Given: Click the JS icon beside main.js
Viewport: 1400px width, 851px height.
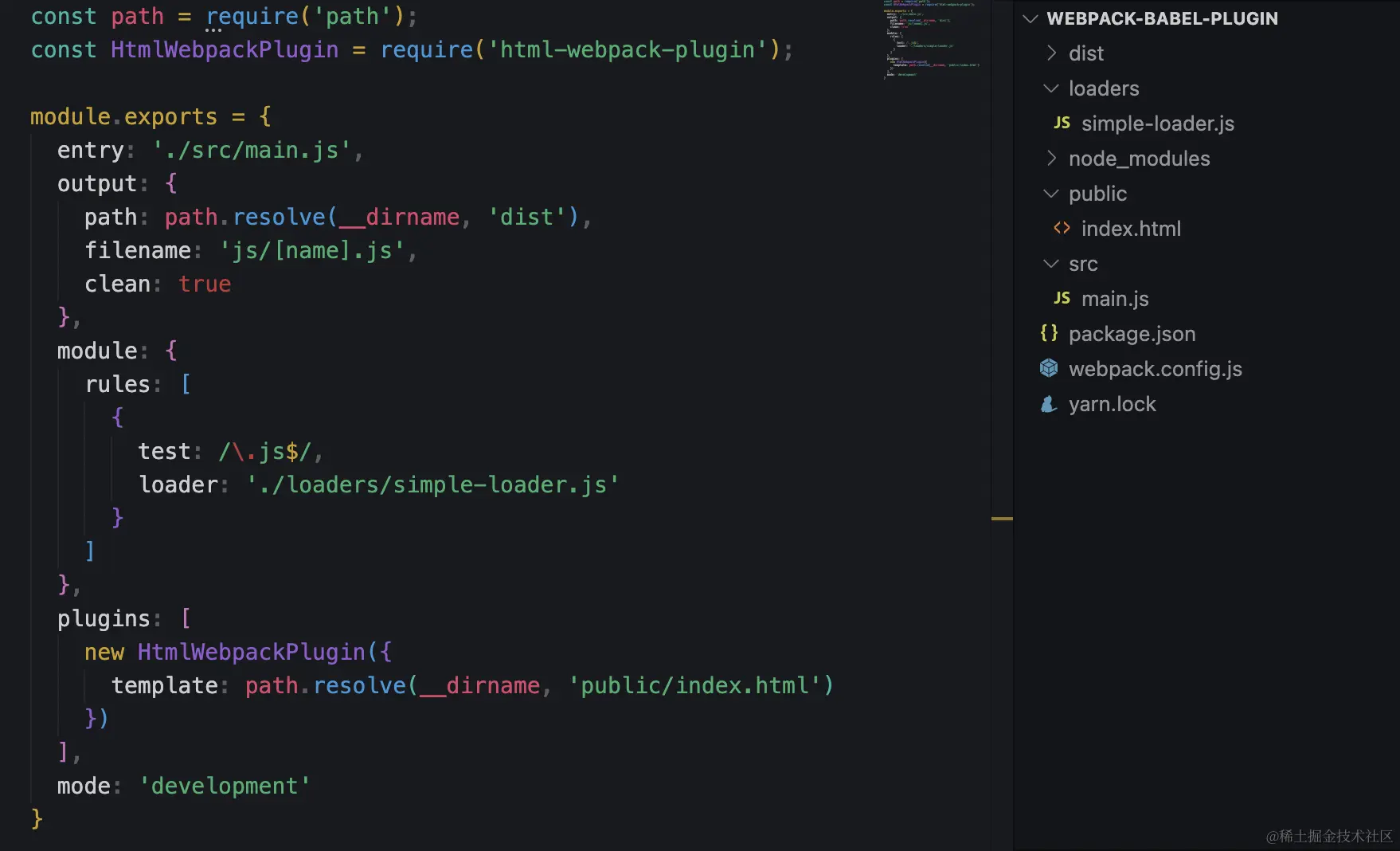Looking at the screenshot, I should pos(1062,298).
